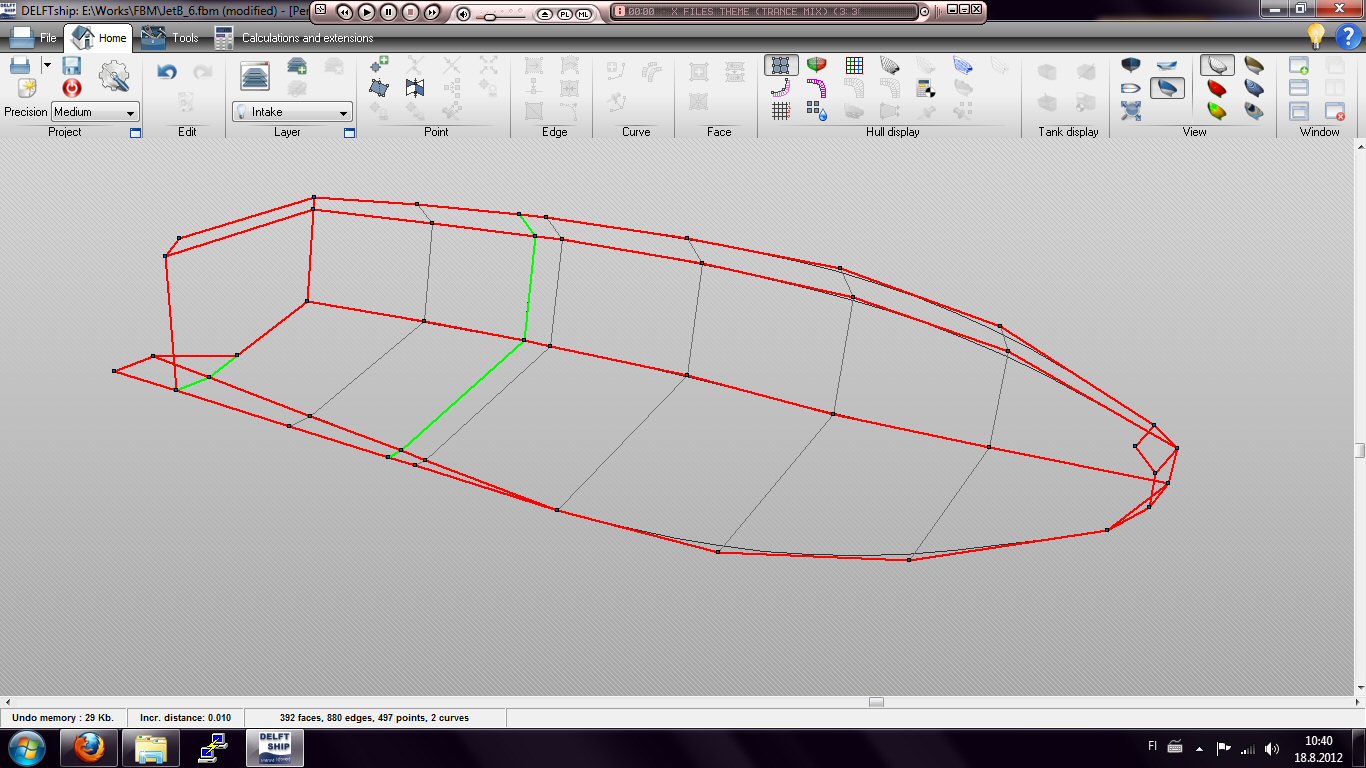Toggle wireframe shading mode in View group
This screenshot has height=768, width=1366.
[x=1217, y=65]
